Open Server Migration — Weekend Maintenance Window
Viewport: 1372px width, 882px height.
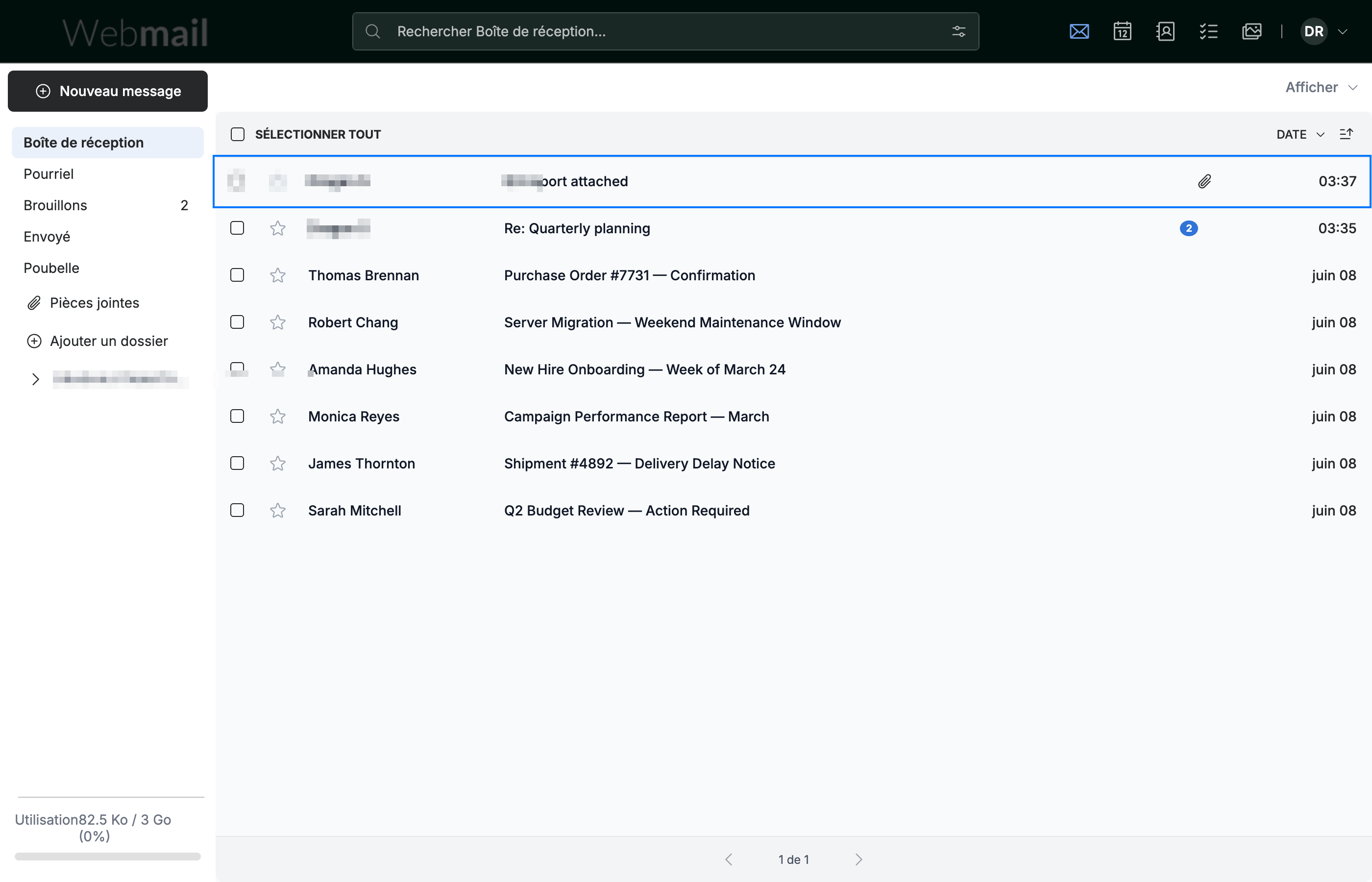point(672,322)
